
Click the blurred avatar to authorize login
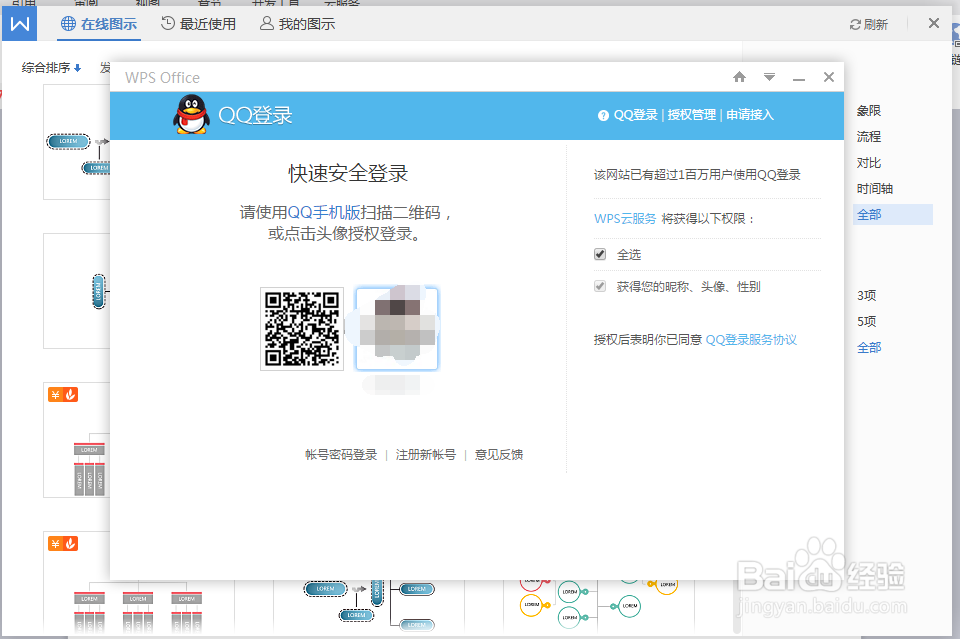point(397,329)
